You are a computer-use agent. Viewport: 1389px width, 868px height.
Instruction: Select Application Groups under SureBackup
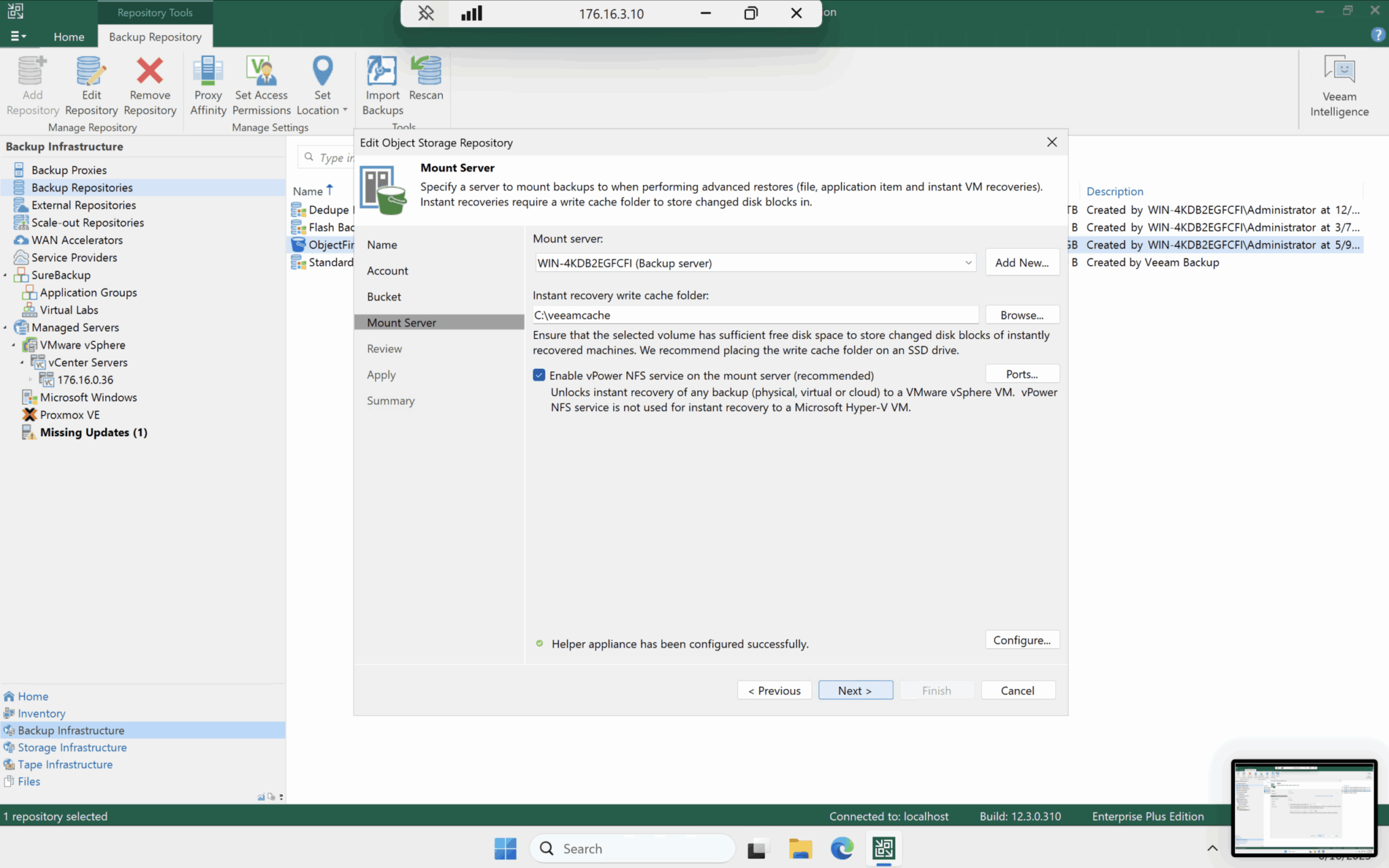[x=88, y=292]
